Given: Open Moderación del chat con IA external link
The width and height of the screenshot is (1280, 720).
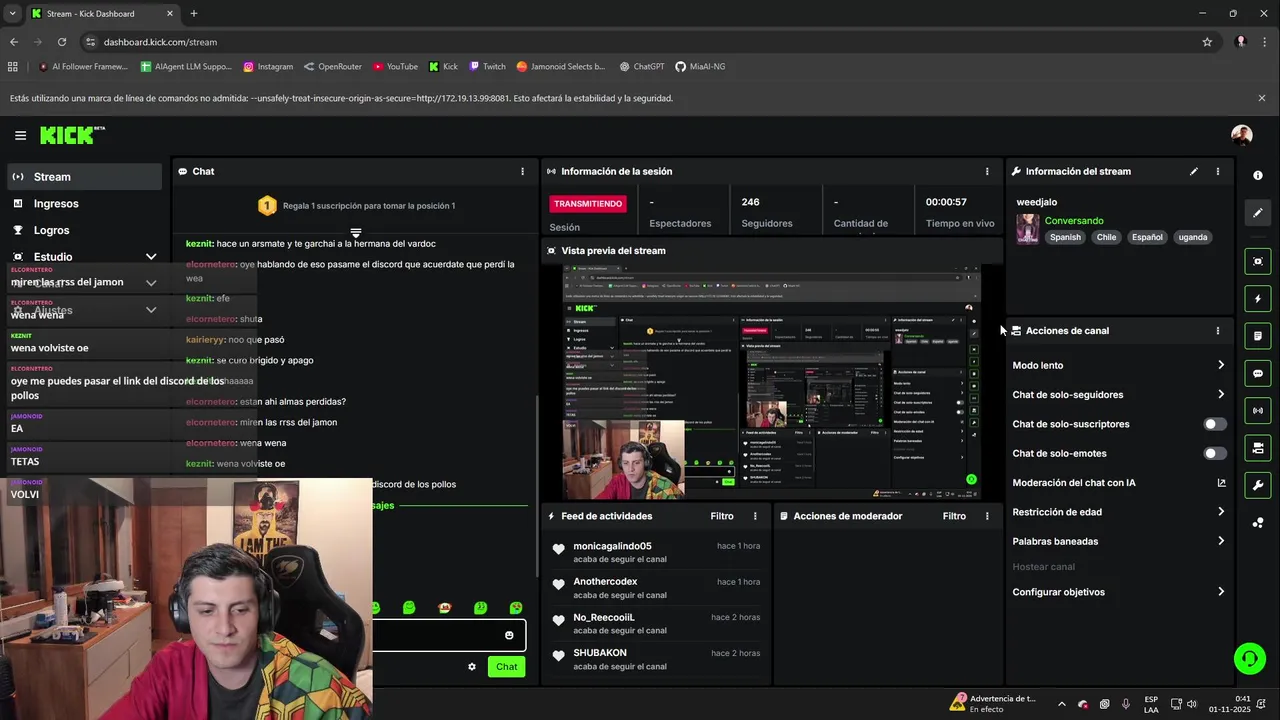Looking at the screenshot, I should pos(1221,483).
